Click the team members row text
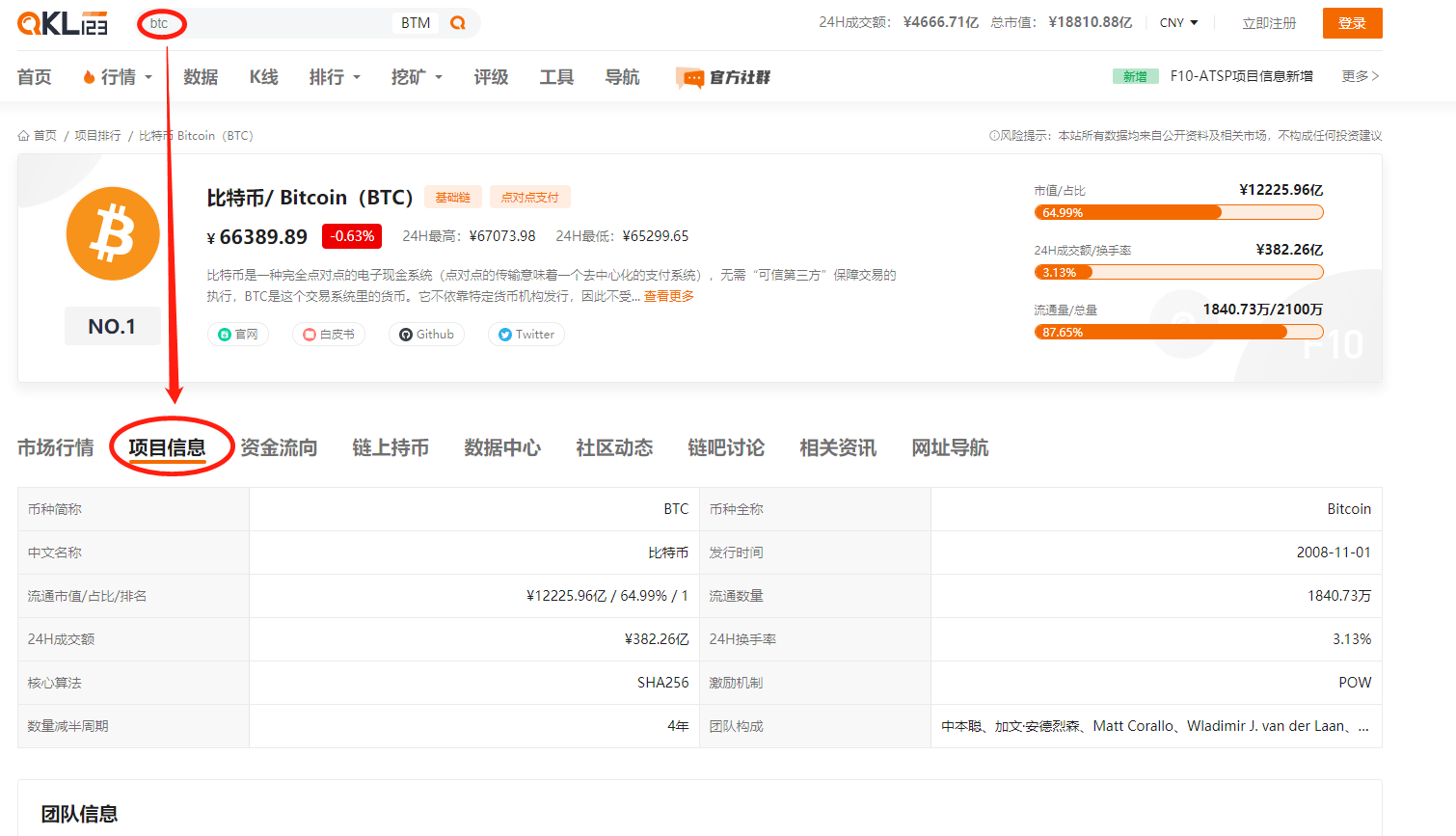The height and width of the screenshot is (836, 1456). coord(1155,726)
